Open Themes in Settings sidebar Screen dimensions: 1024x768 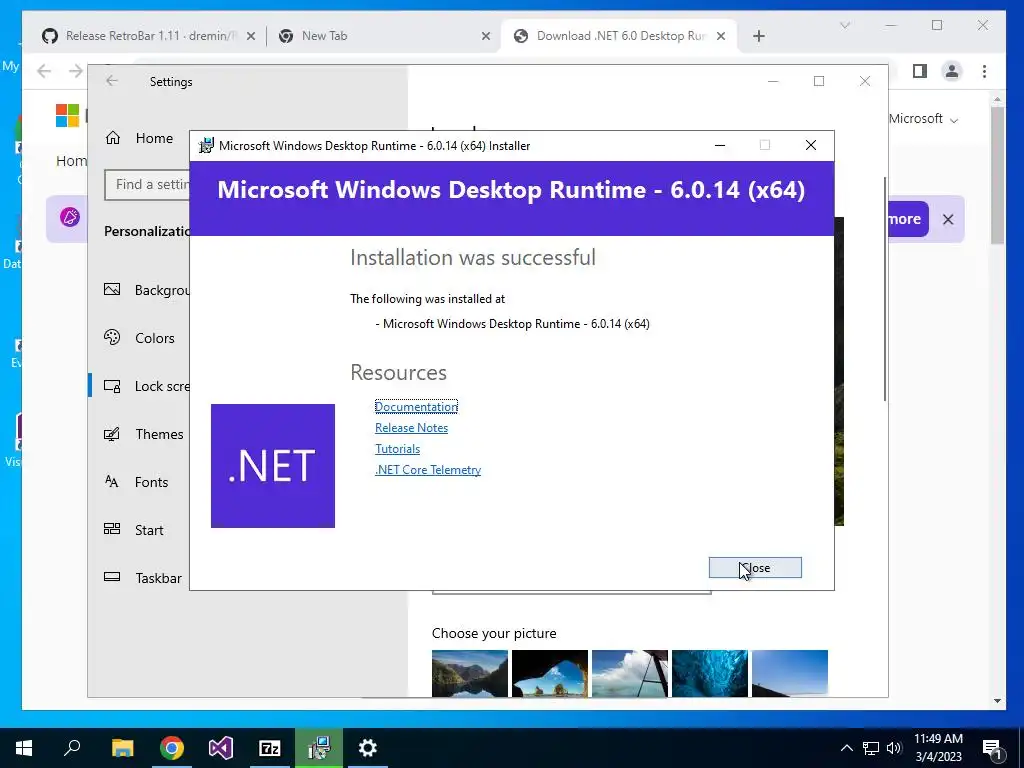(143, 434)
